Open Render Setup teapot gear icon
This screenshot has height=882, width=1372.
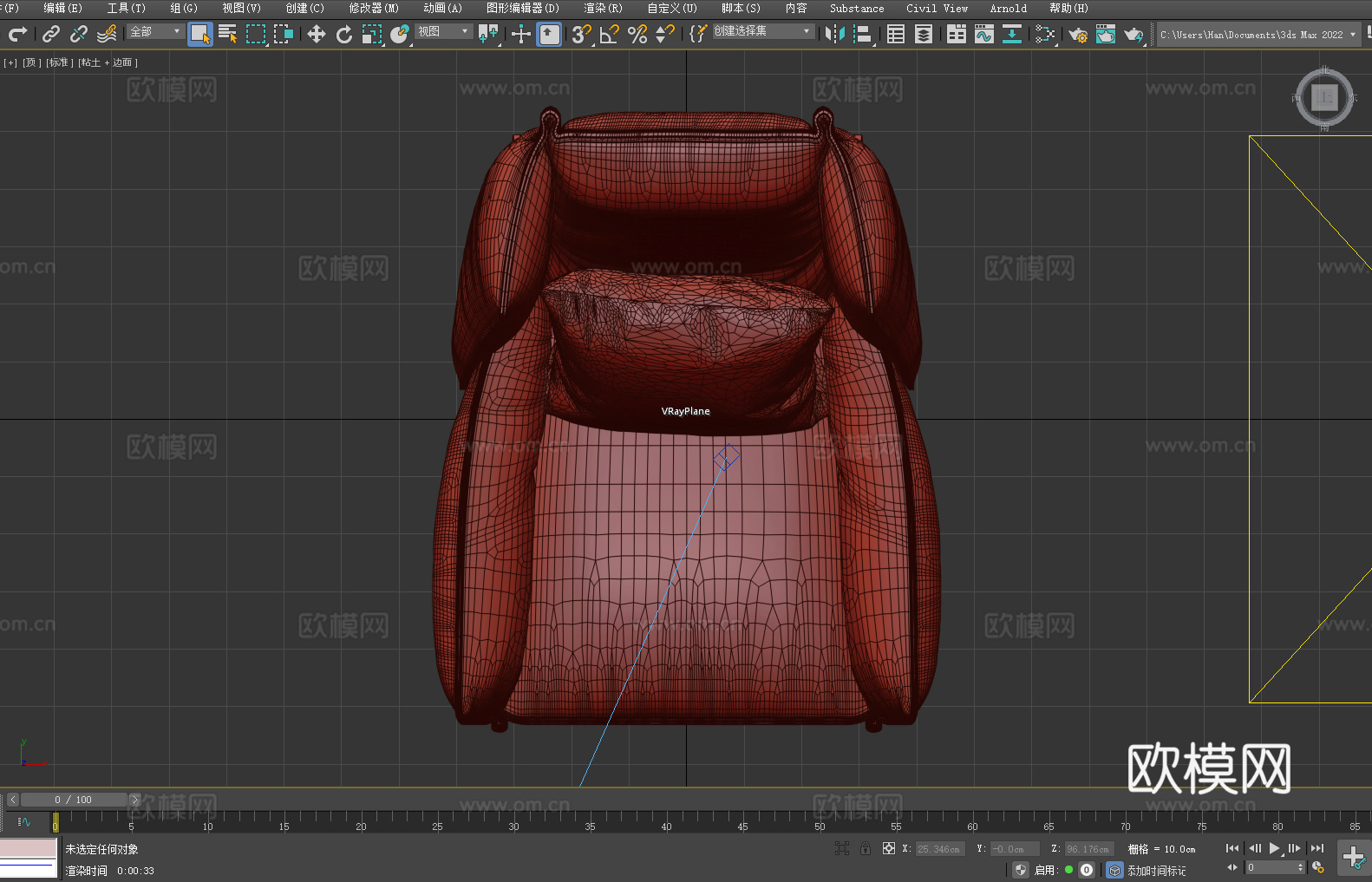coord(1078,34)
